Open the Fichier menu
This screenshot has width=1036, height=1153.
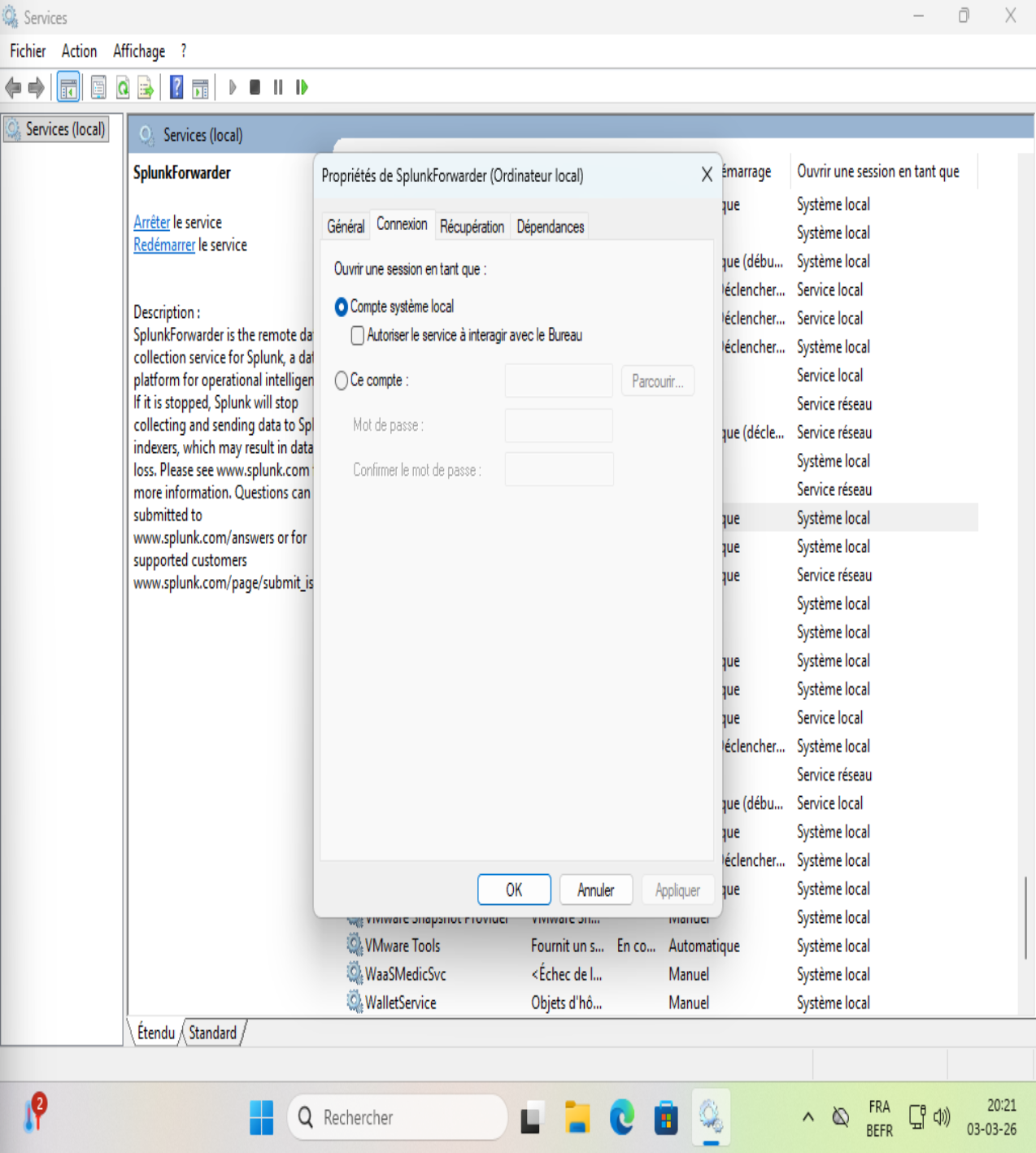coord(28,51)
